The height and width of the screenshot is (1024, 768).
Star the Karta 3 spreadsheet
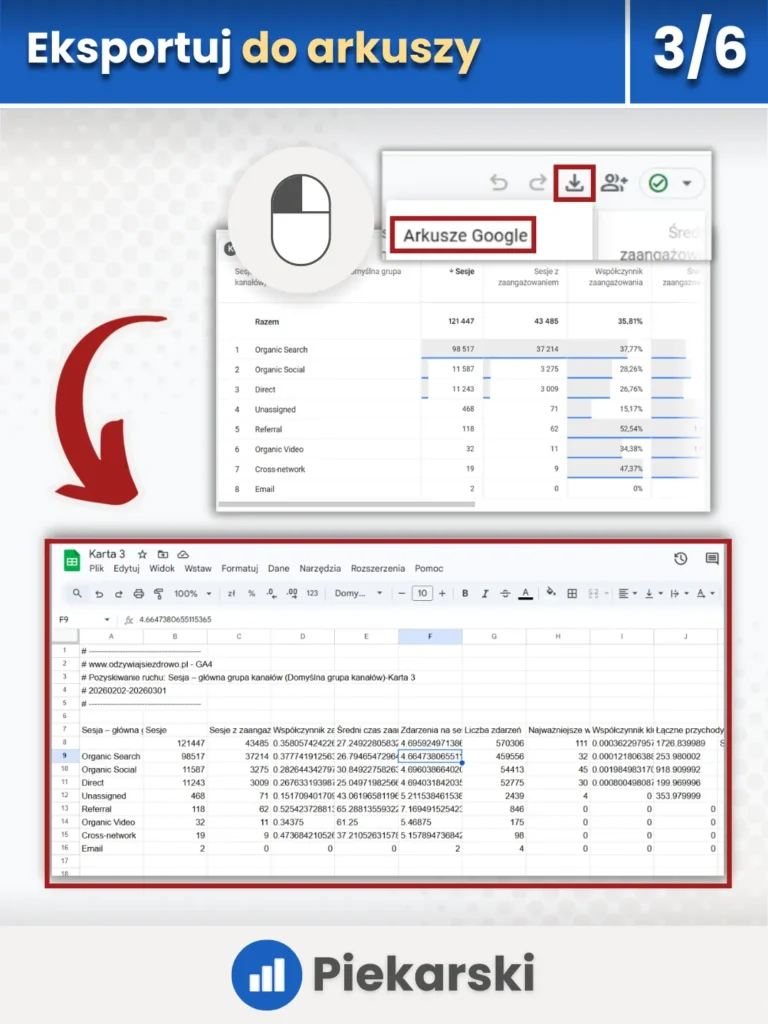(x=142, y=554)
